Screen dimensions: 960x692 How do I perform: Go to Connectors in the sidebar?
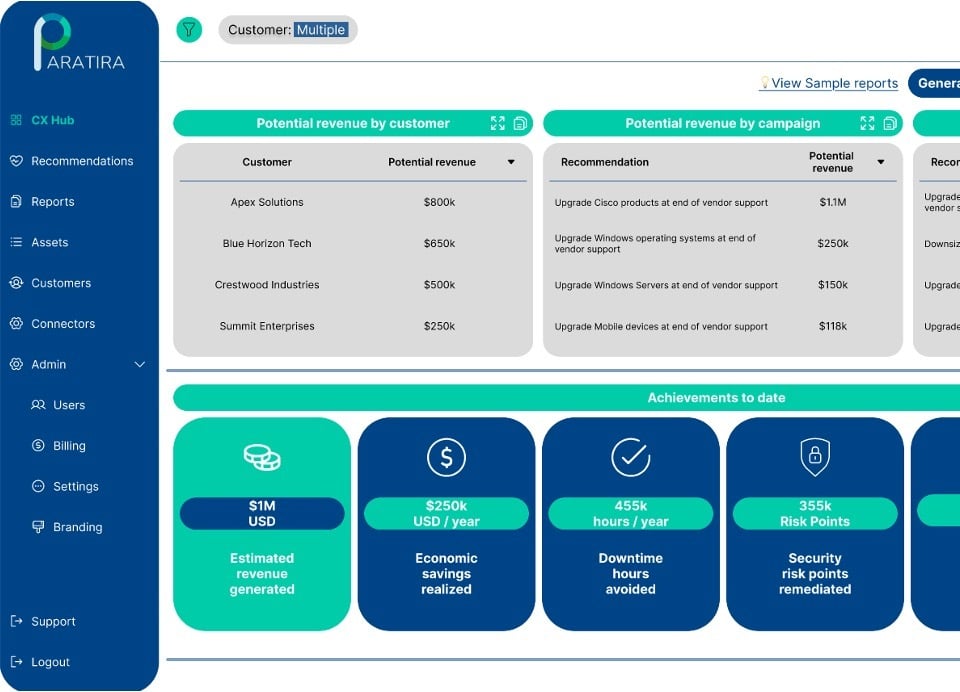[63, 324]
